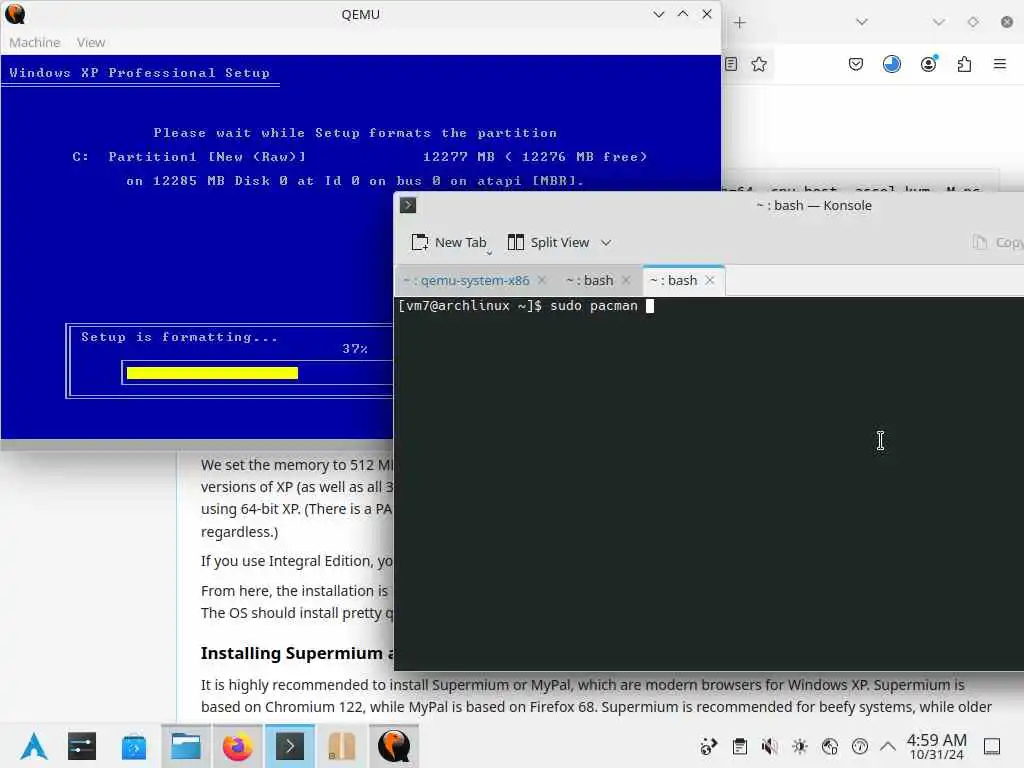Open the clipboard tray icon
Image resolution: width=1024 pixels, height=768 pixels.
tap(739, 746)
